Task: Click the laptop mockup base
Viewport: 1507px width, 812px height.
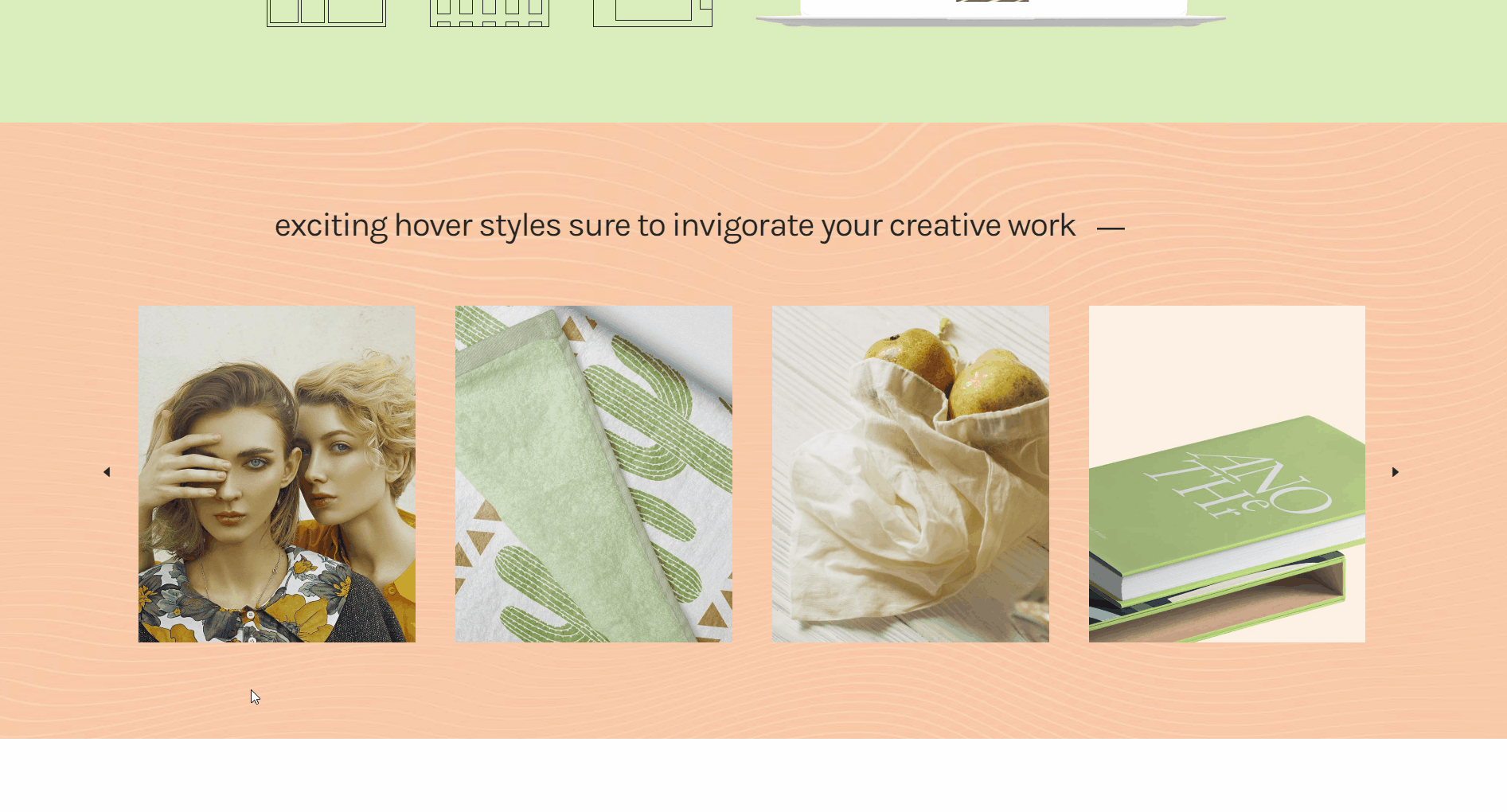Action: tap(991, 21)
